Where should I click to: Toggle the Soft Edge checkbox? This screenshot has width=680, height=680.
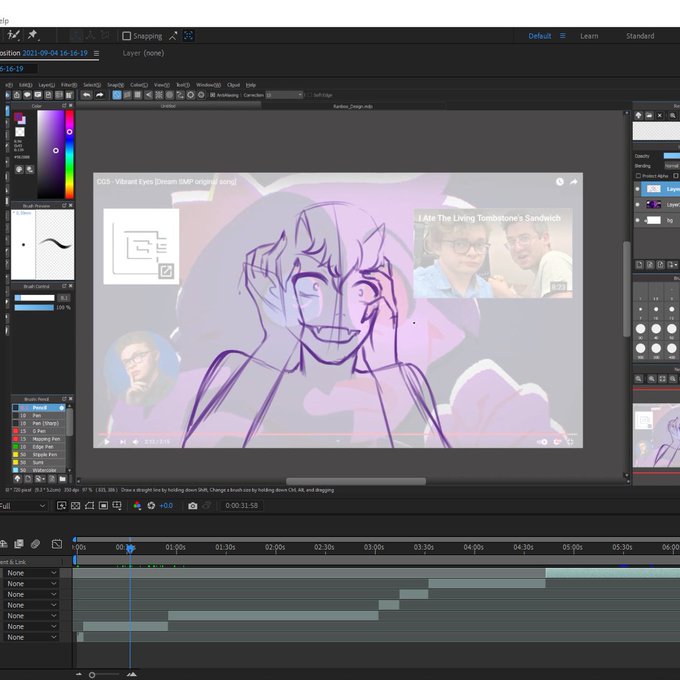pos(310,95)
